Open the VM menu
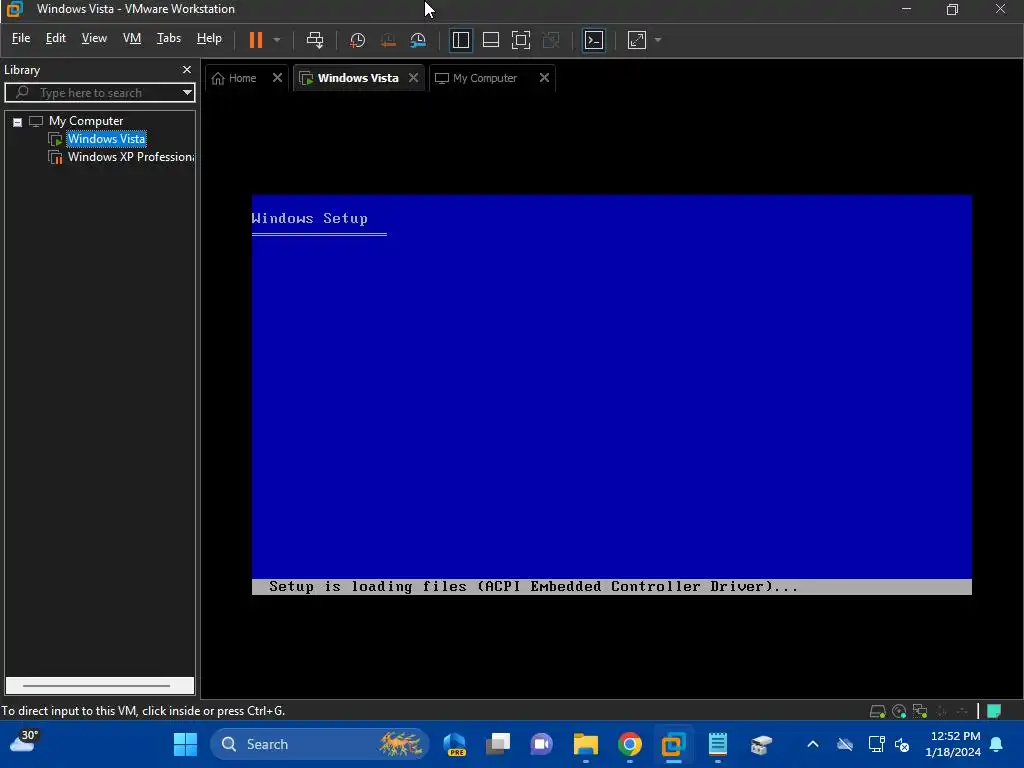Image resolution: width=1024 pixels, height=768 pixels. coord(132,38)
